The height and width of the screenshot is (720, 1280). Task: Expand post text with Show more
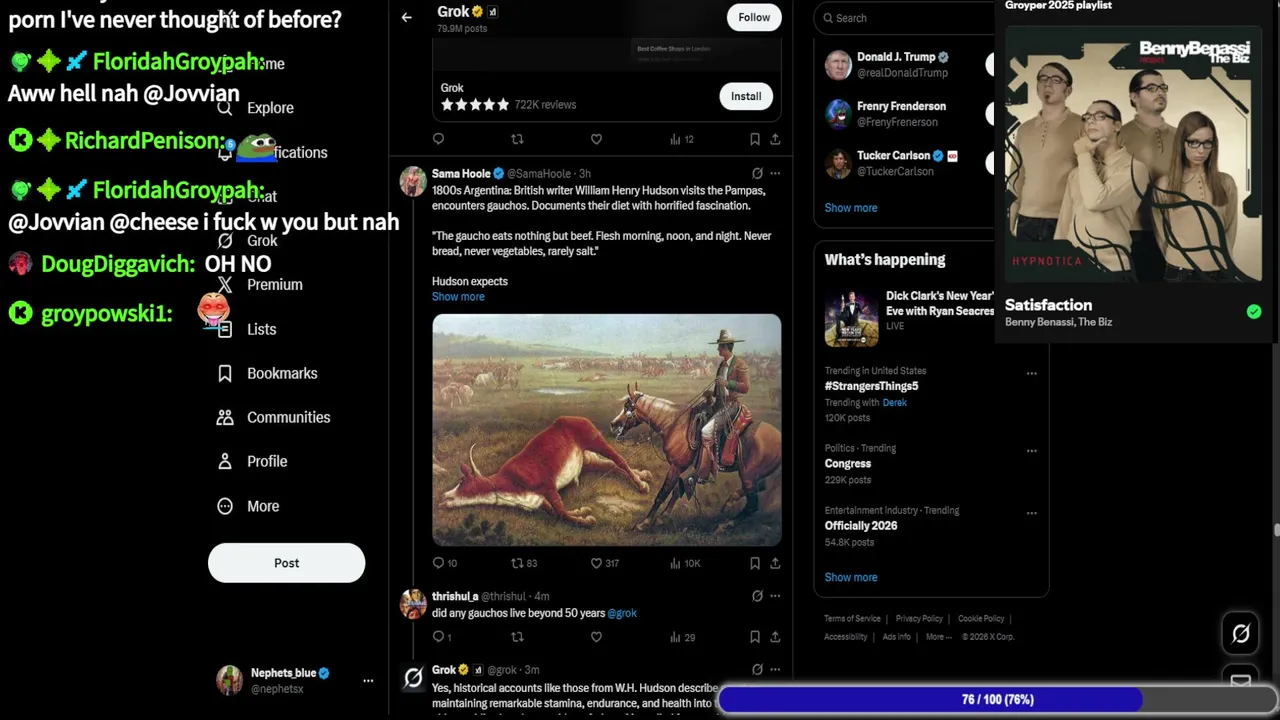point(458,297)
